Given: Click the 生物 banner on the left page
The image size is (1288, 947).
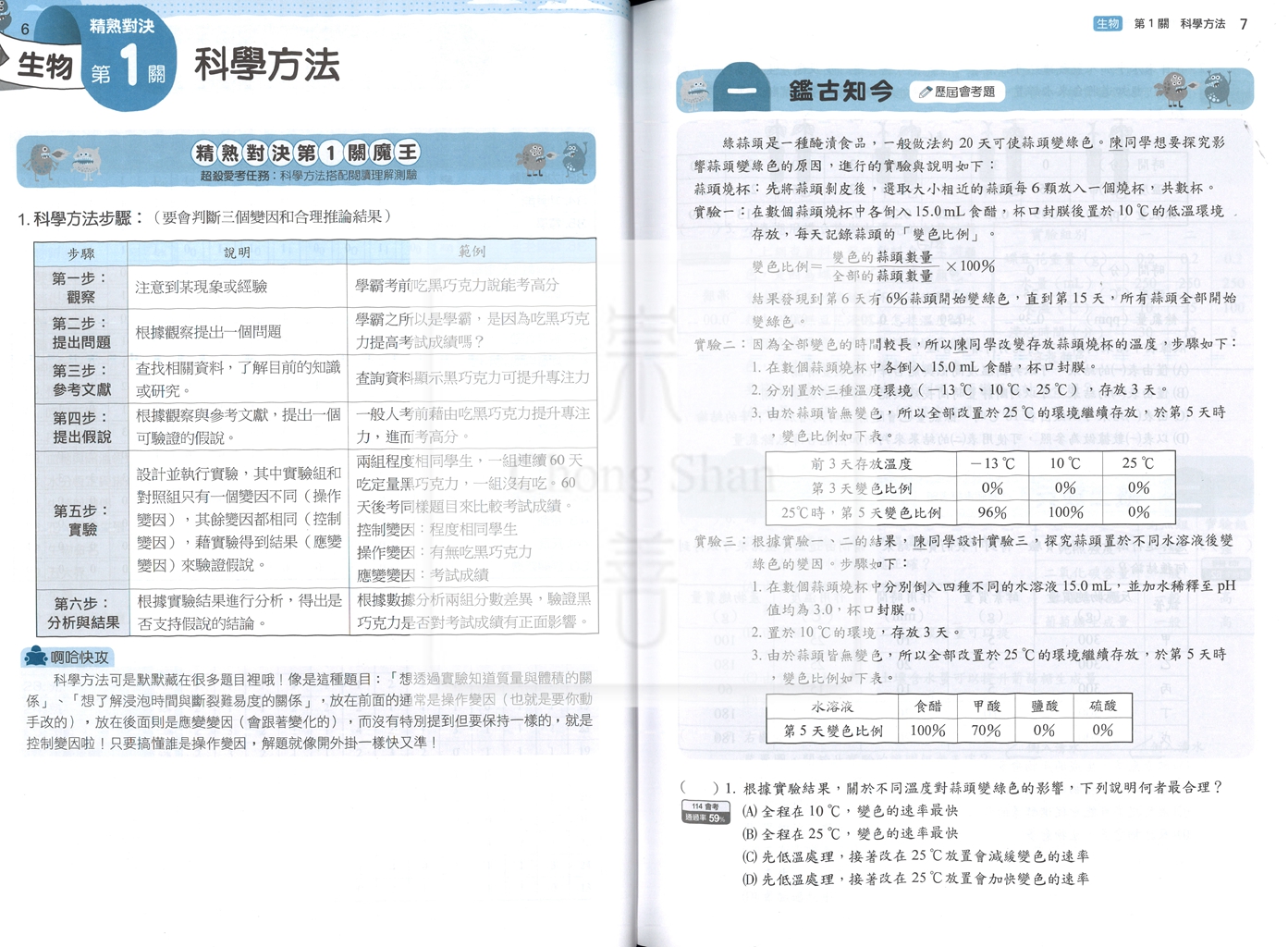Looking at the screenshot, I should tap(44, 66).
